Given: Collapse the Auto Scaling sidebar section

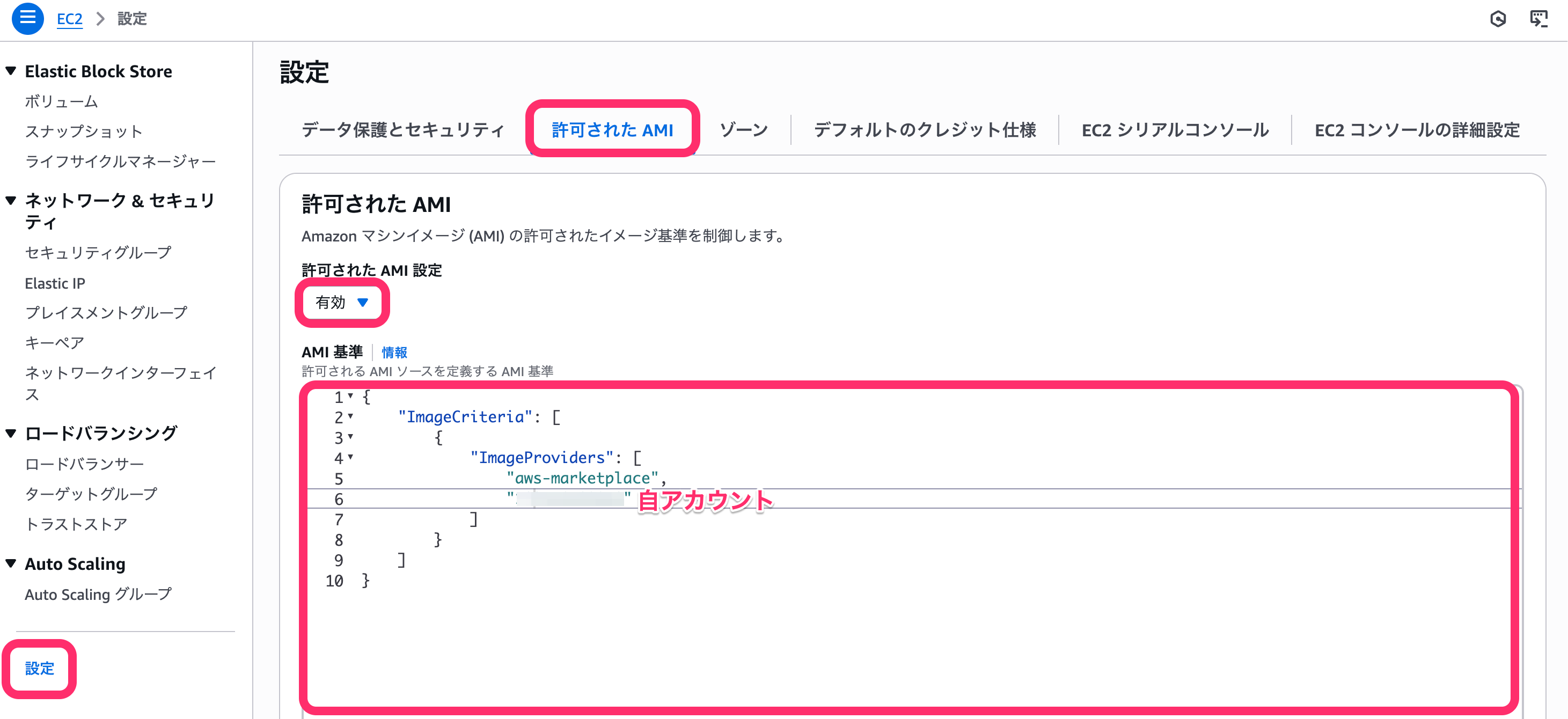Looking at the screenshot, I should 11,564.
